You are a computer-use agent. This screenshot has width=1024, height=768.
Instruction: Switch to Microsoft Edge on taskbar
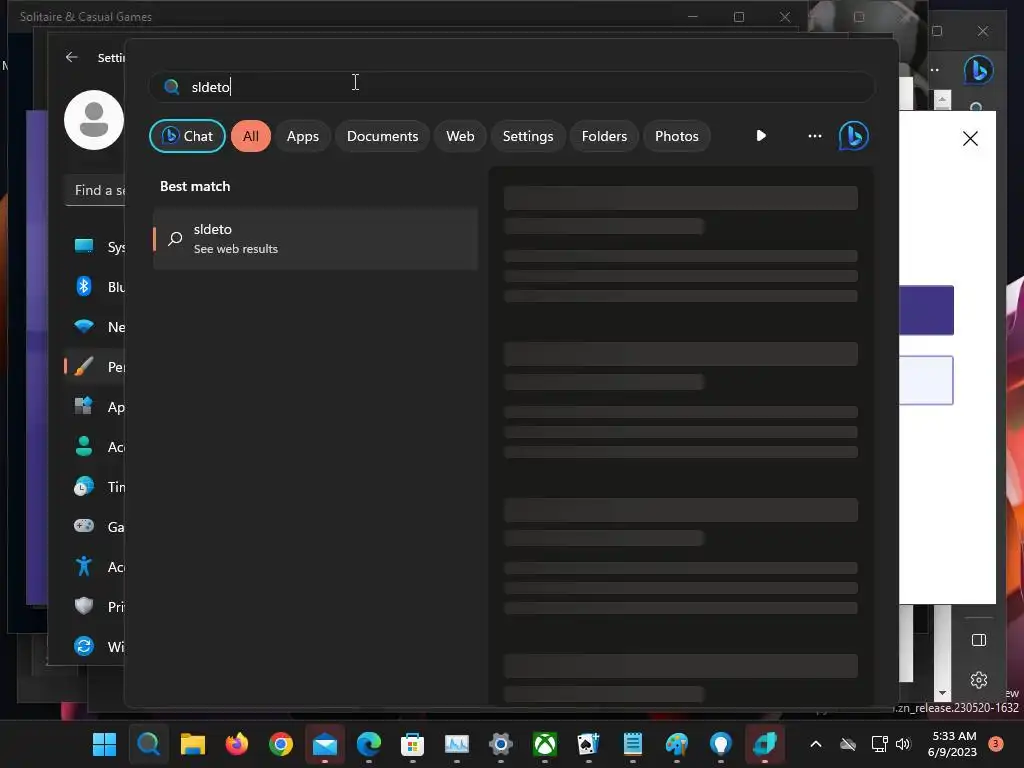[369, 744]
